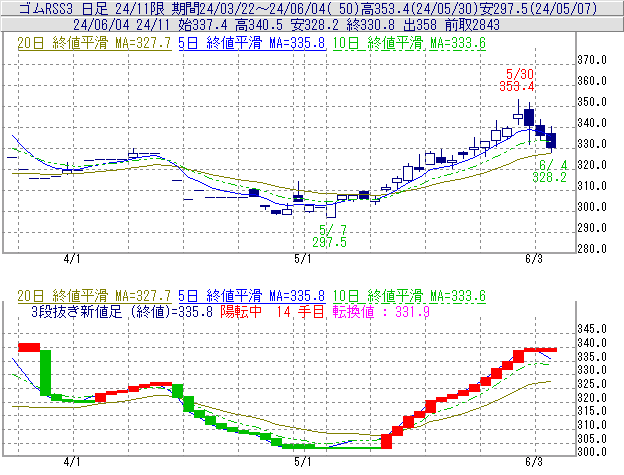Click the red reversal block at bottom of lower chart
Viewport: 624px width, 475px height.
click(386, 442)
